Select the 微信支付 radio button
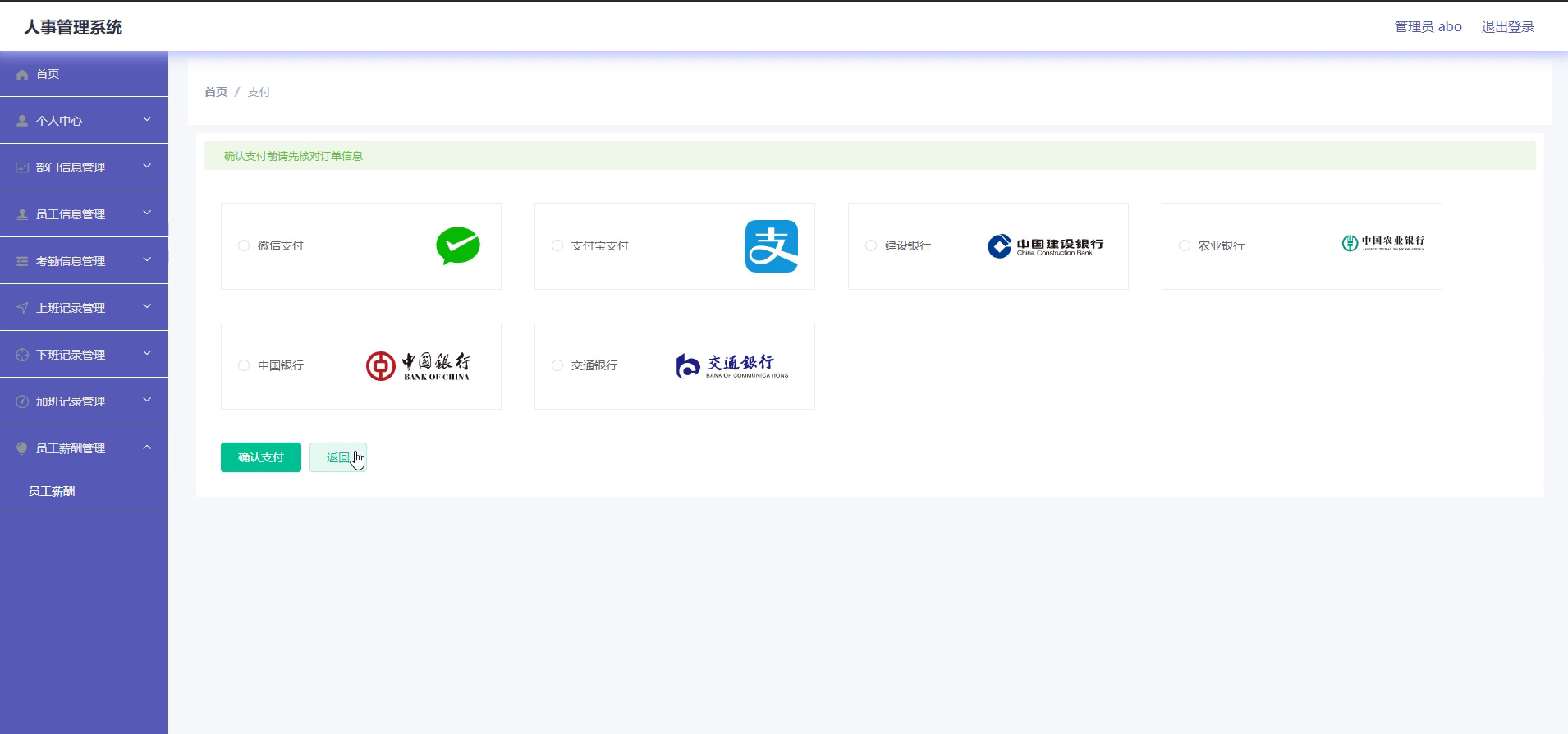1568x734 pixels. pos(244,245)
